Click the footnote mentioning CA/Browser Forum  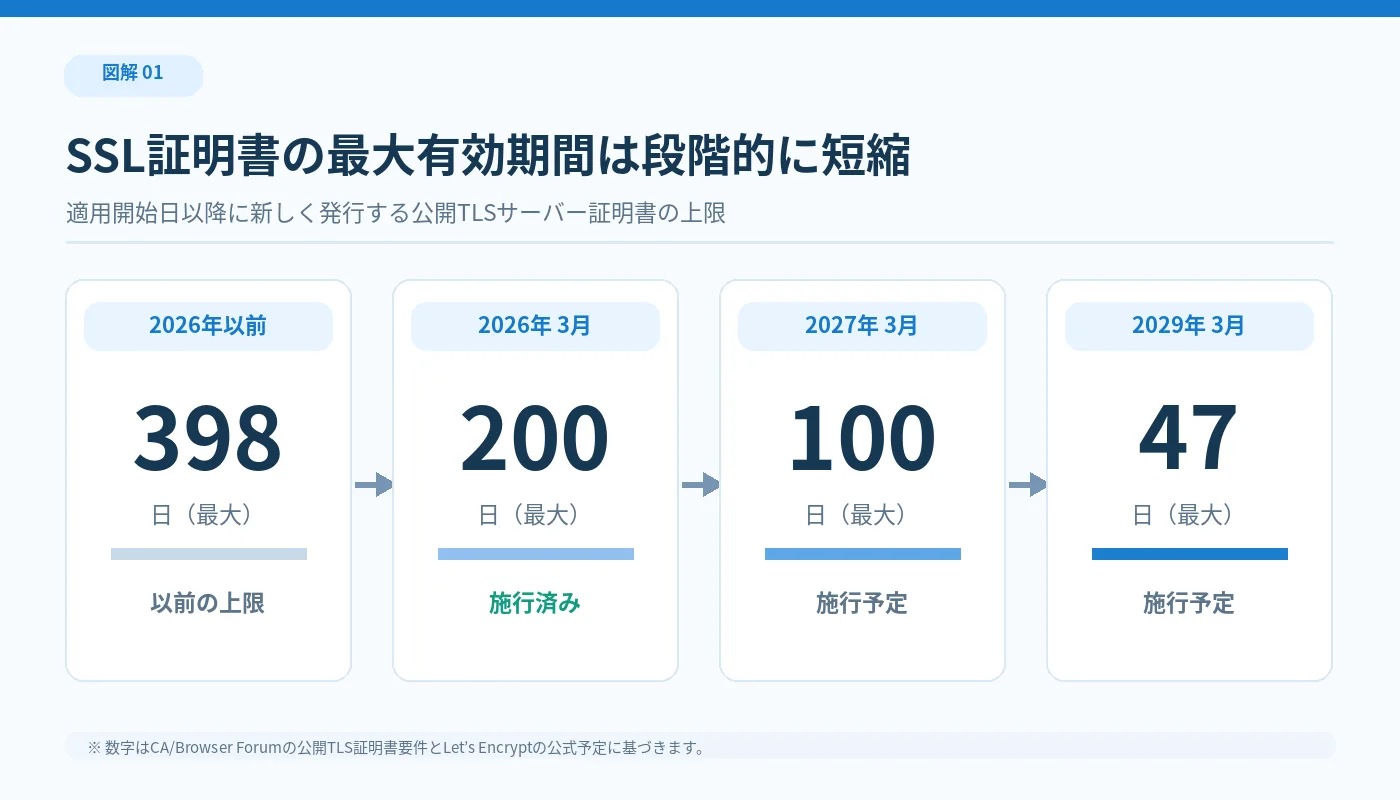[396, 747]
